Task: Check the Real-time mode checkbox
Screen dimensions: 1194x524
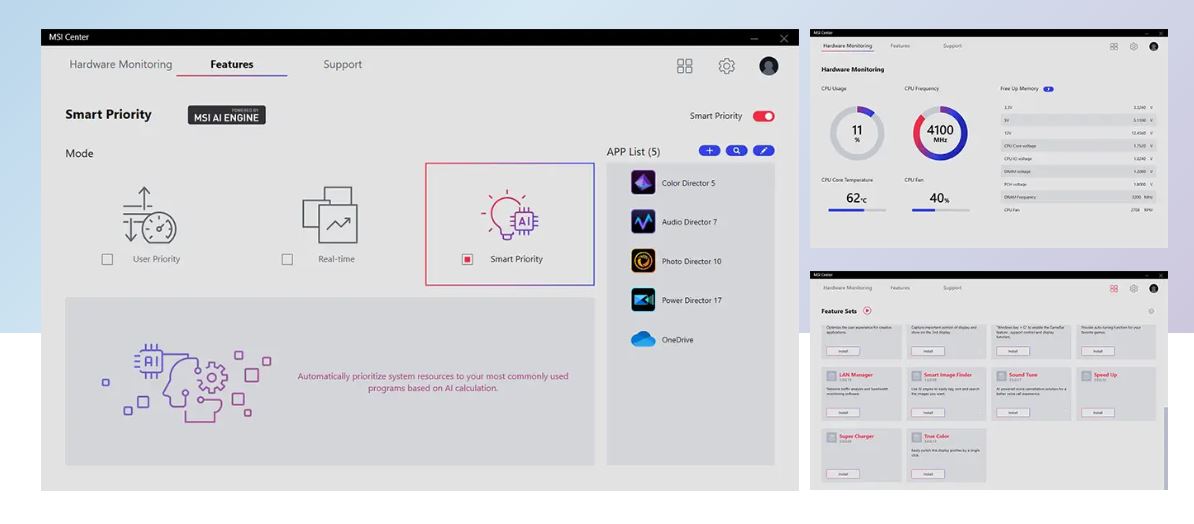Action: (x=287, y=260)
